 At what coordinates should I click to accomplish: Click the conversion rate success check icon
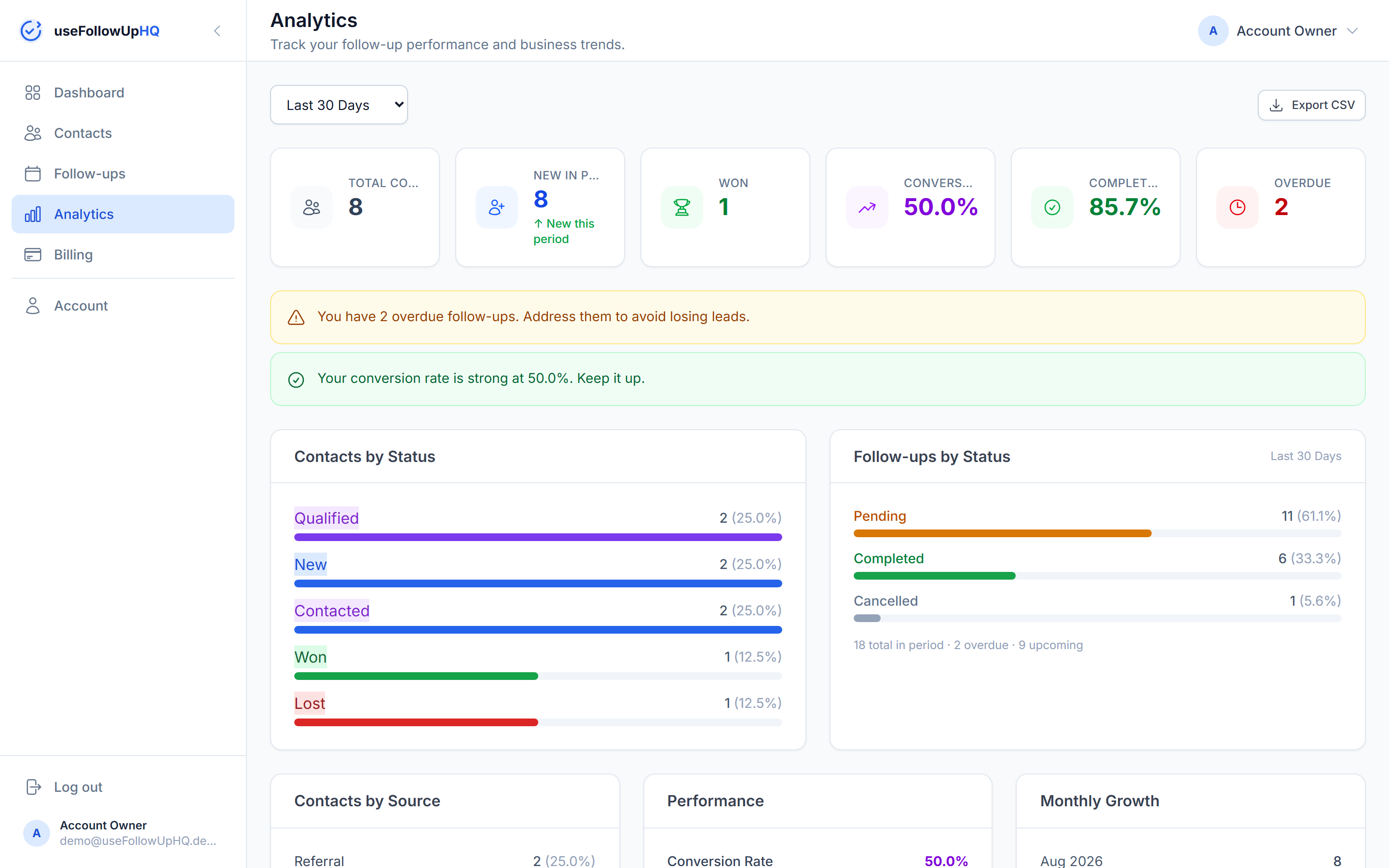click(296, 380)
